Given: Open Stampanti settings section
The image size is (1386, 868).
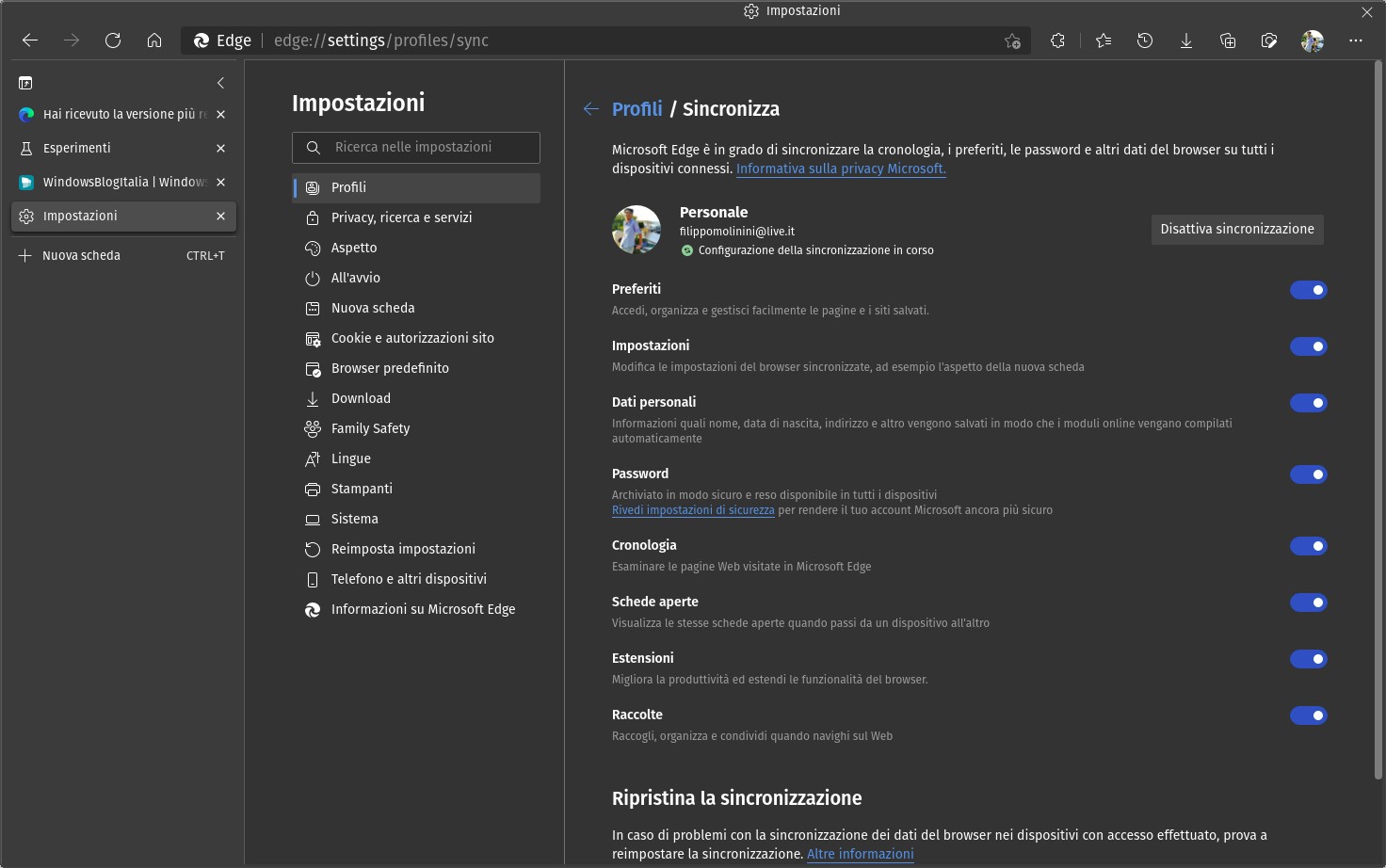Looking at the screenshot, I should pos(416,489).
